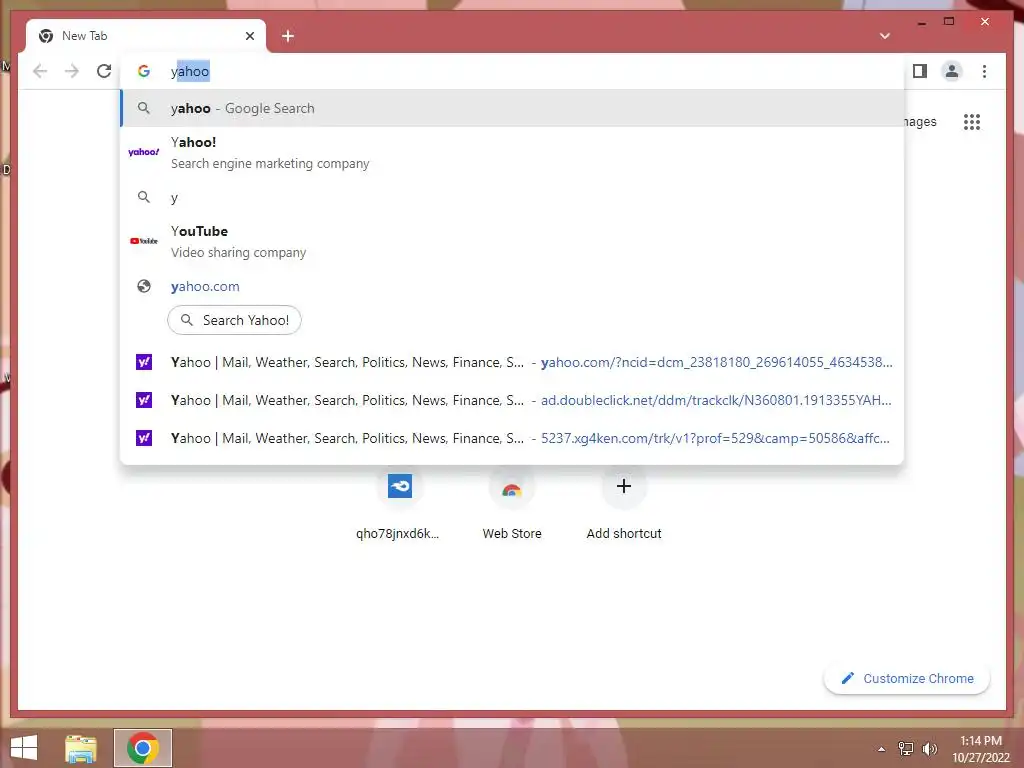Select Yahoo! Search engine marketing company suggestion
The width and height of the screenshot is (1024, 768).
[x=513, y=153]
